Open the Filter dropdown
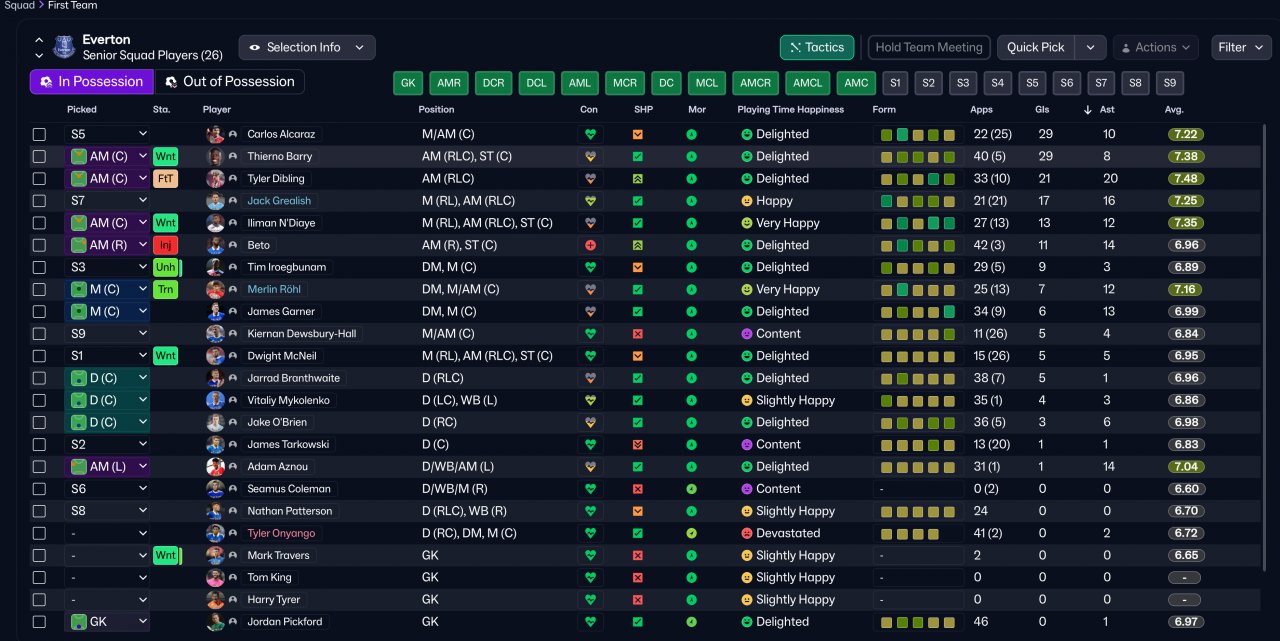Image resolution: width=1280 pixels, height=641 pixels. click(x=1241, y=47)
